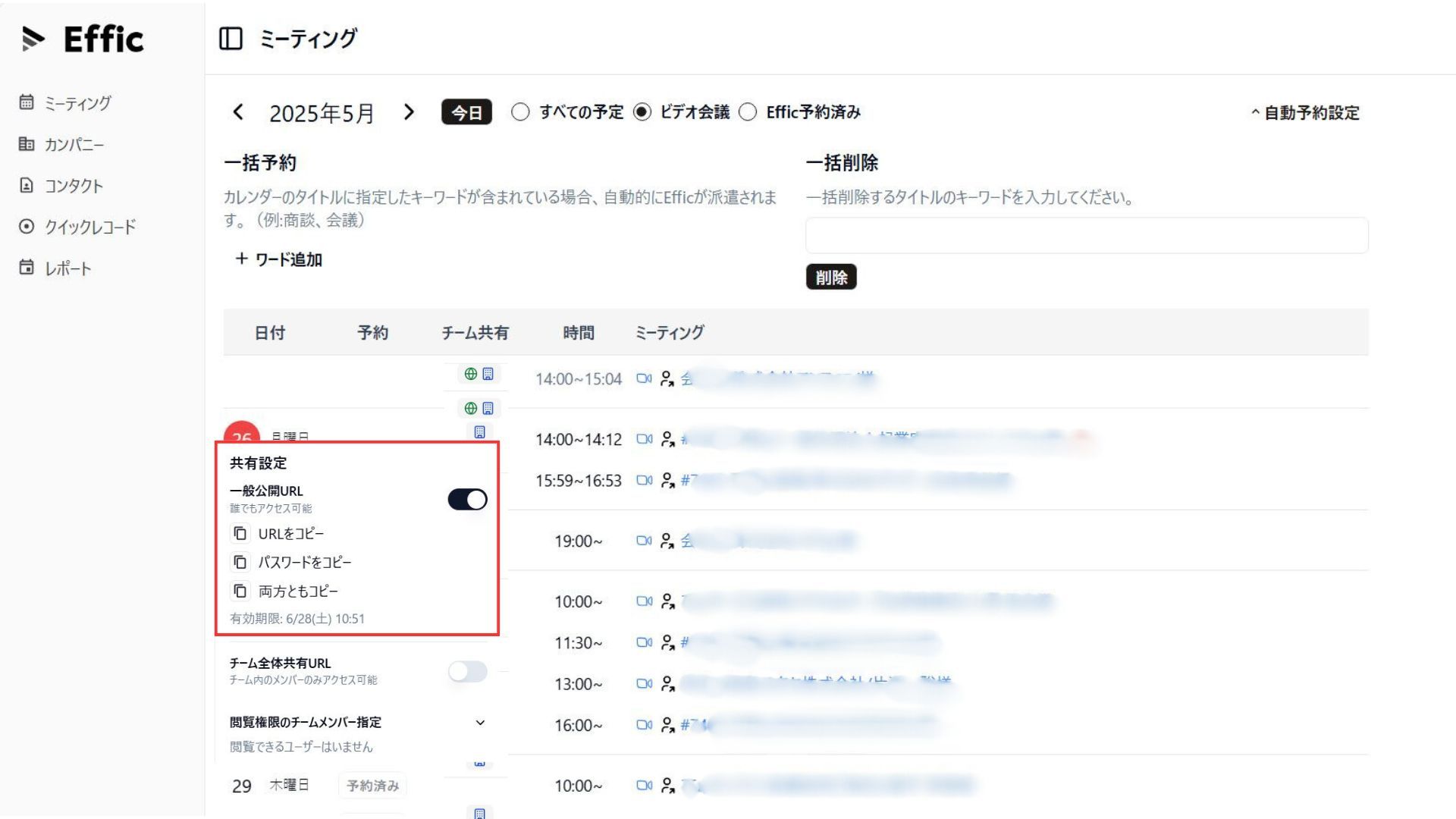Select the すべての予定 radio button
Image resolution: width=1456 pixels, height=819 pixels.
[520, 112]
